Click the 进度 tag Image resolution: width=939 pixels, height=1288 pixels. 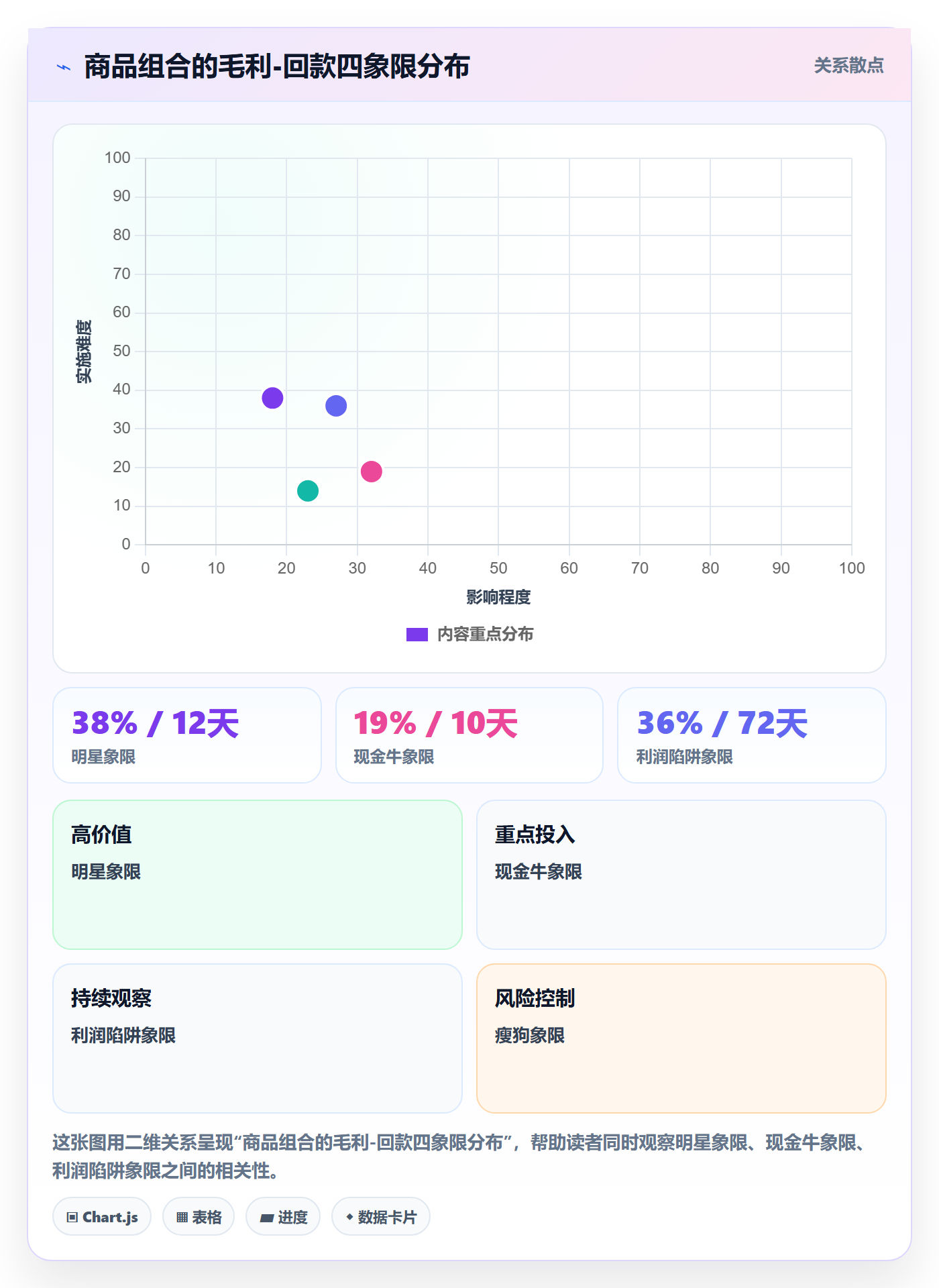pyautogui.click(x=283, y=1217)
